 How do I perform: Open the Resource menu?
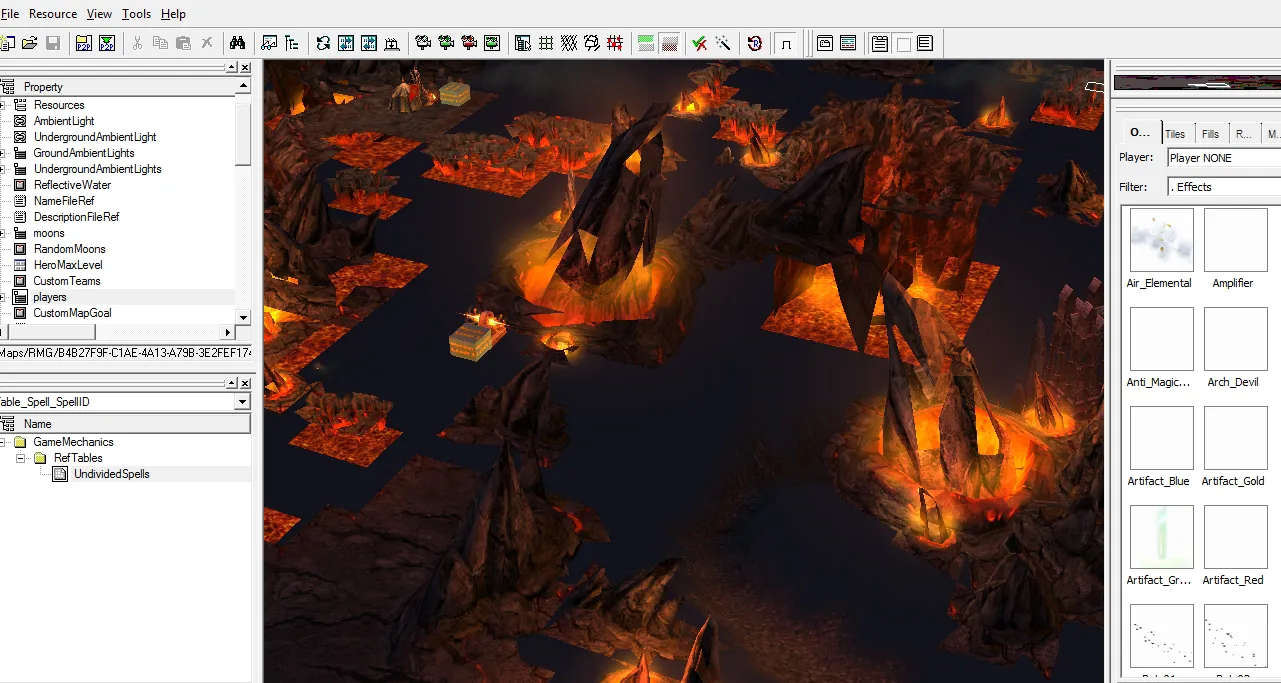click(x=53, y=14)
